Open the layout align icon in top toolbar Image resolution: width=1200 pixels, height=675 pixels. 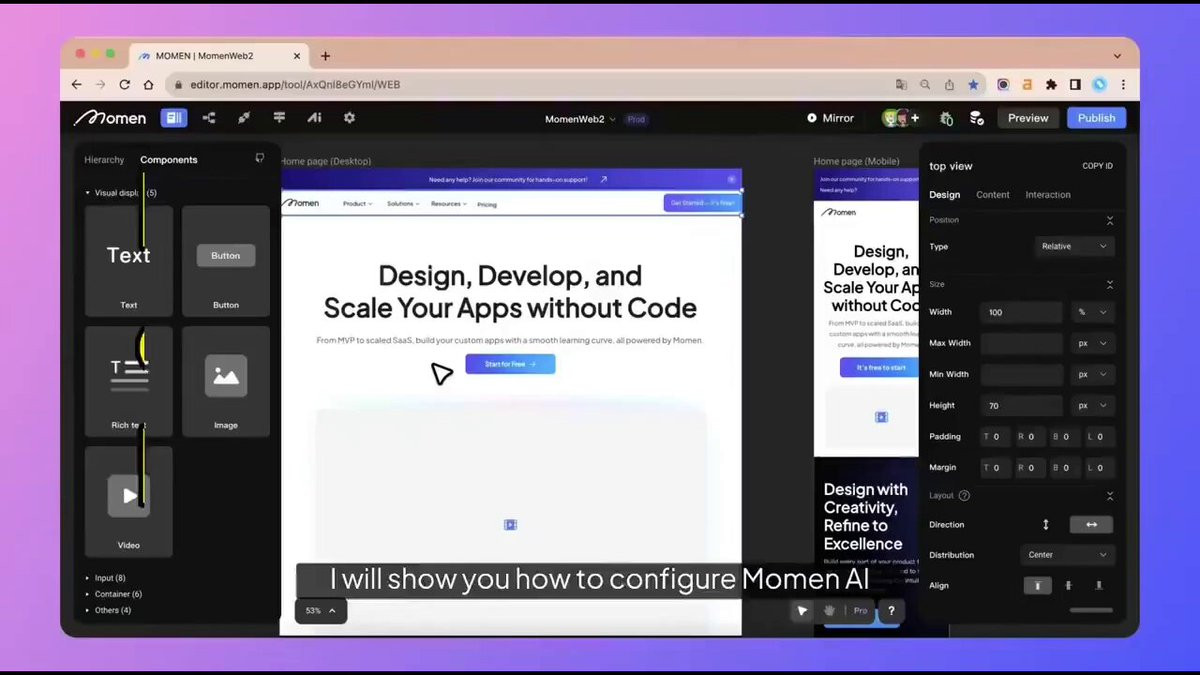pos(279,118)
